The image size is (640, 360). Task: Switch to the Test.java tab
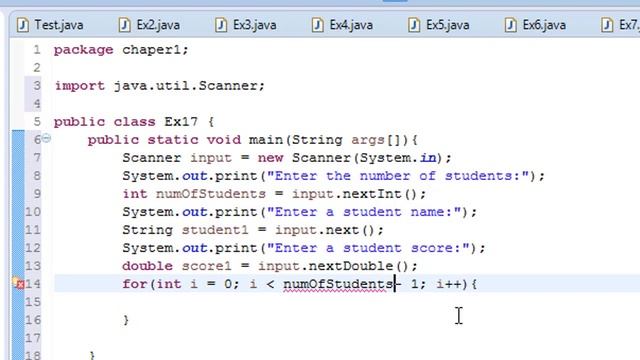pos(50,25)
